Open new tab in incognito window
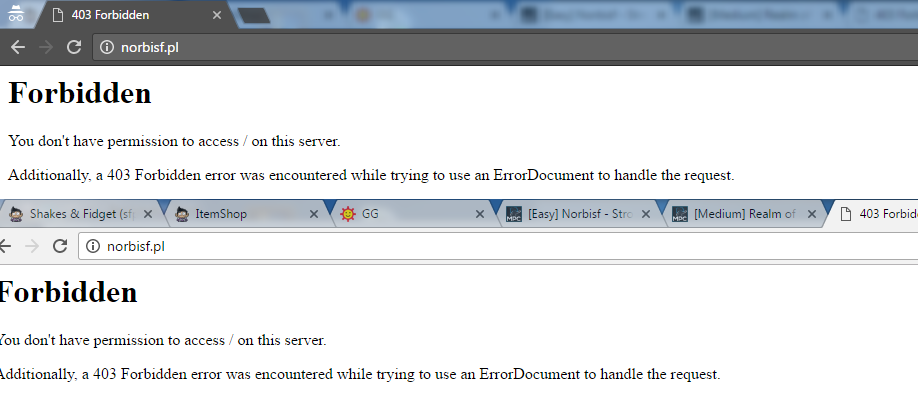 254,16
